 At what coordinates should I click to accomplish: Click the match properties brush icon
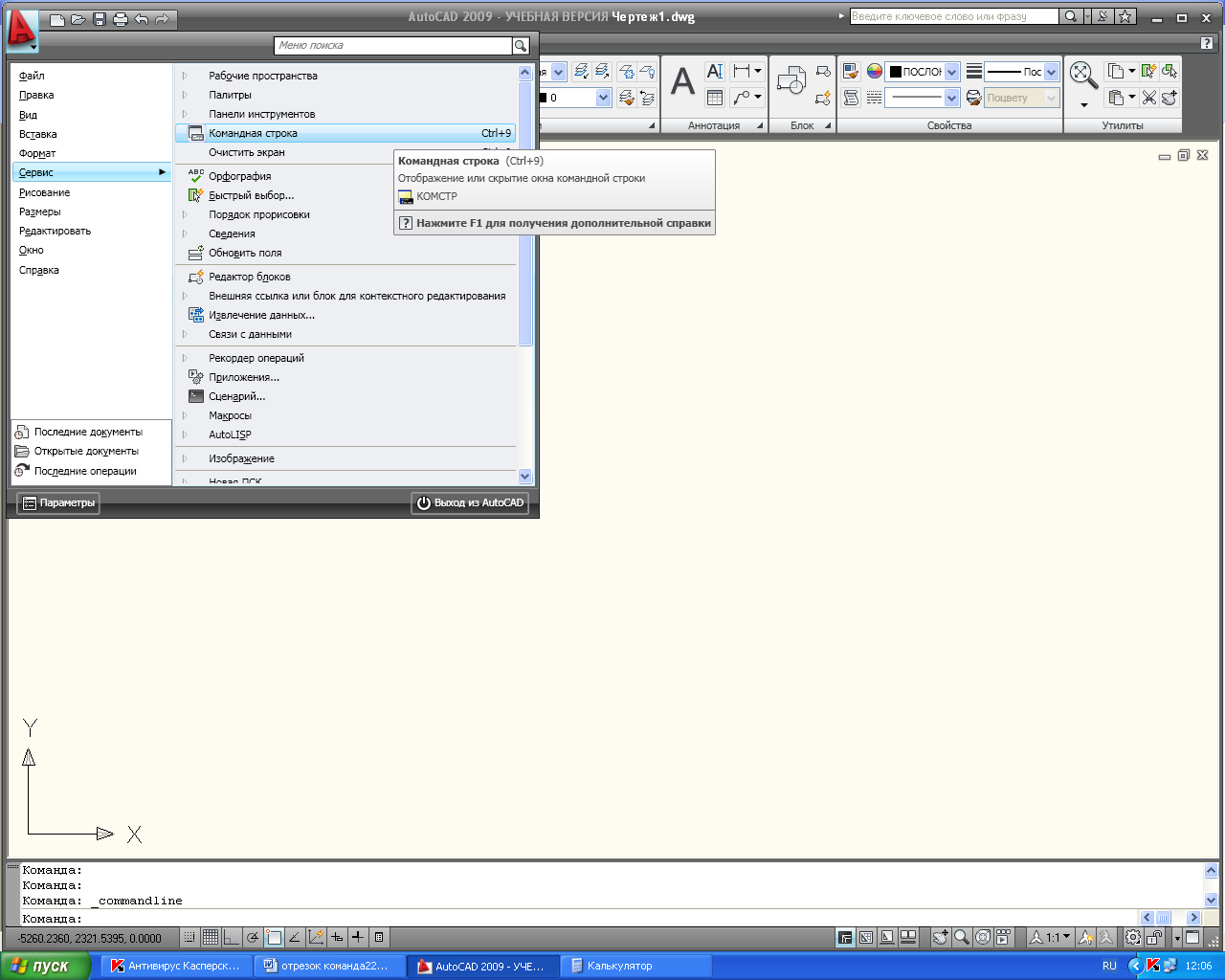coord(851,71)
